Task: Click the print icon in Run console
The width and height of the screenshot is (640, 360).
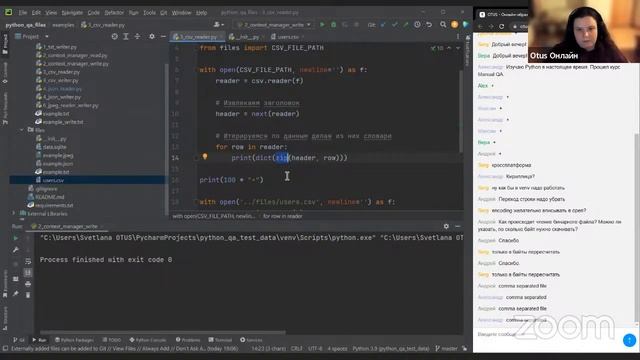Action: (28, 284)
